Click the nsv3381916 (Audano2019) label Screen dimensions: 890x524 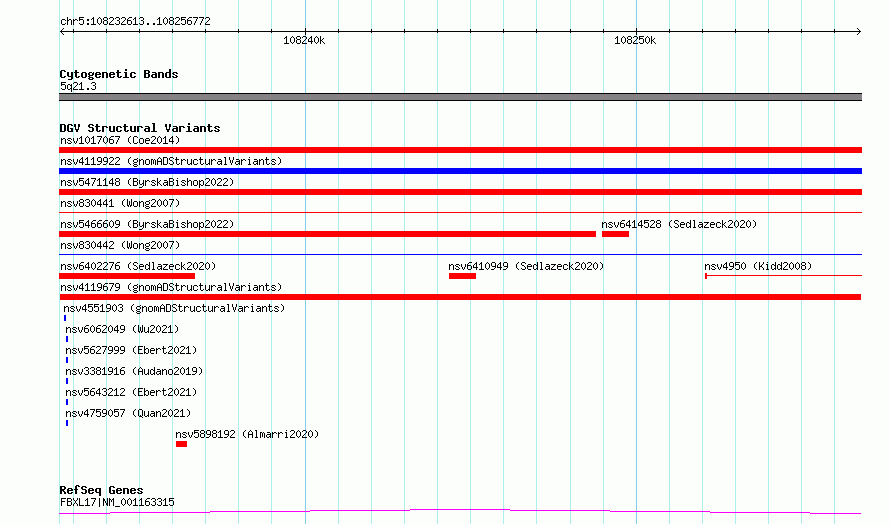(134, 371)
